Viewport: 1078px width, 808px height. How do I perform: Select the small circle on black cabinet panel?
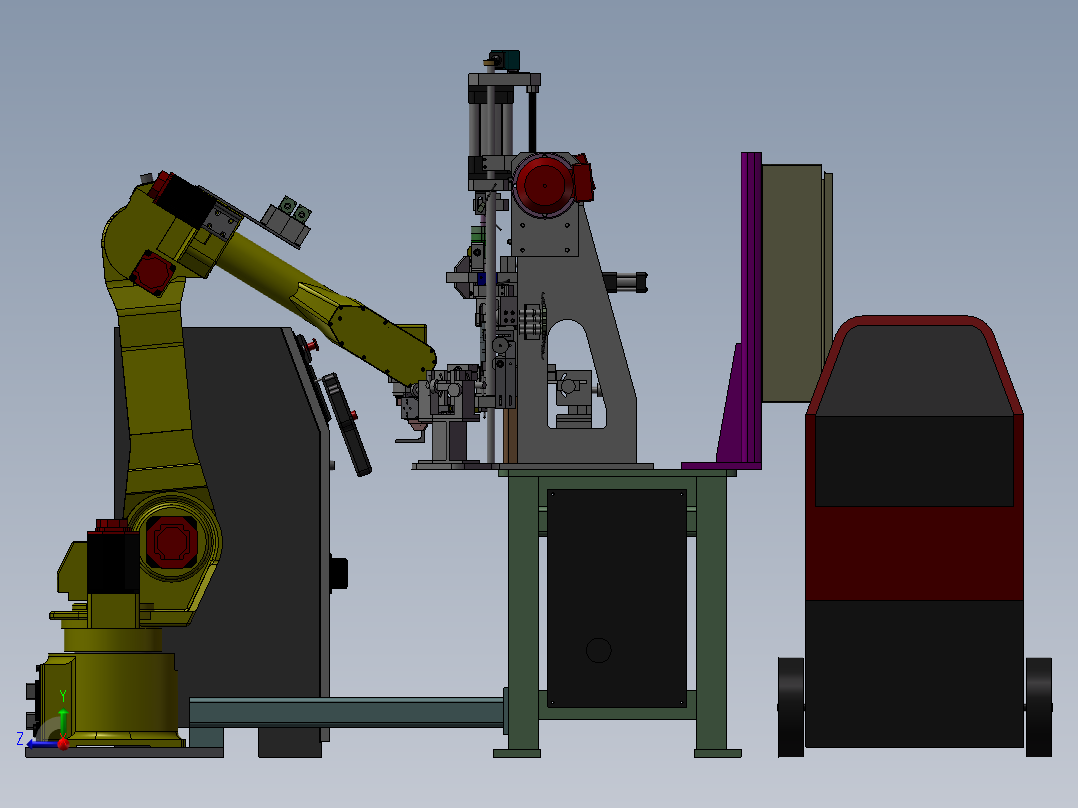pos(598,650)
